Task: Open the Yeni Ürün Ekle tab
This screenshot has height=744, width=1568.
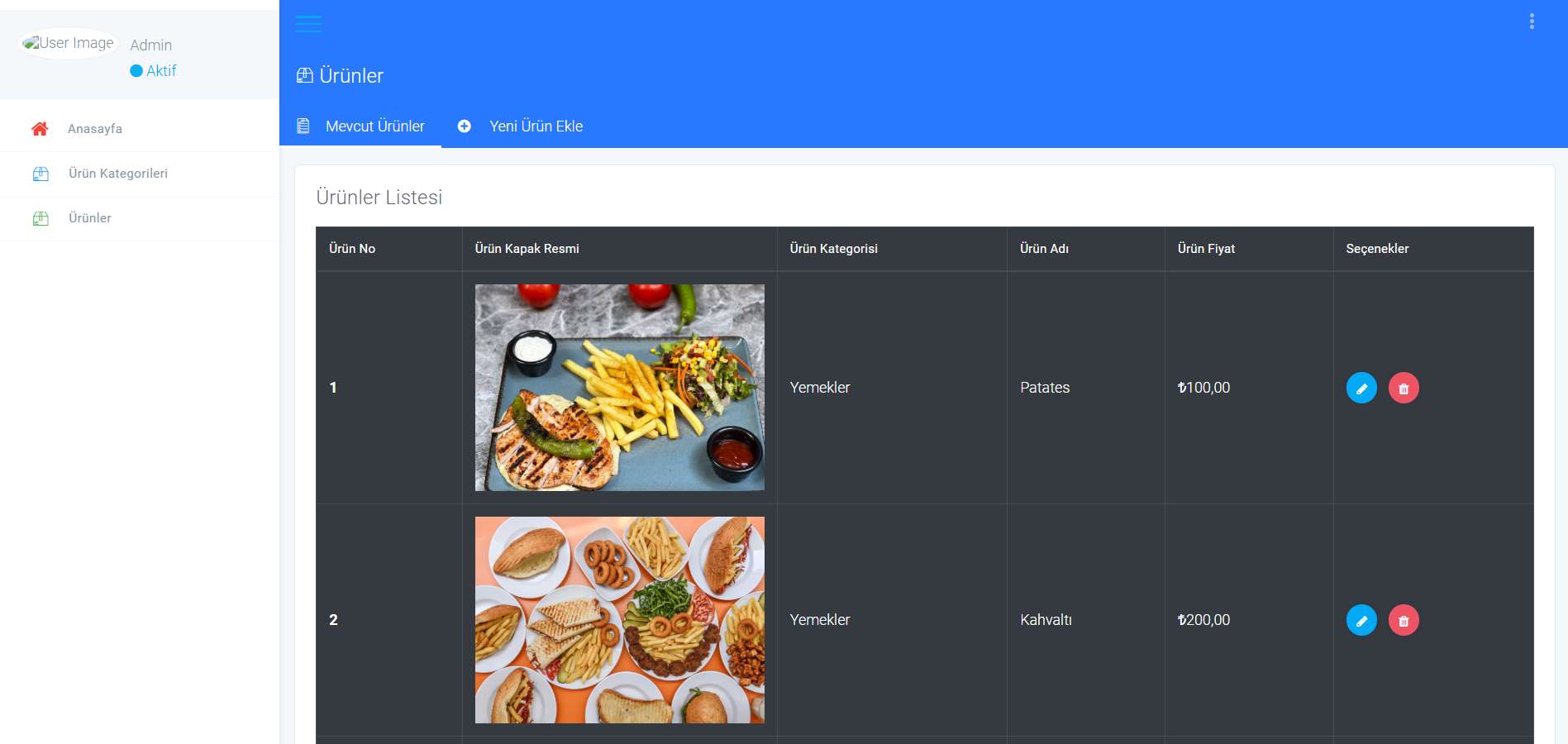Action: (x=536, y=126)
